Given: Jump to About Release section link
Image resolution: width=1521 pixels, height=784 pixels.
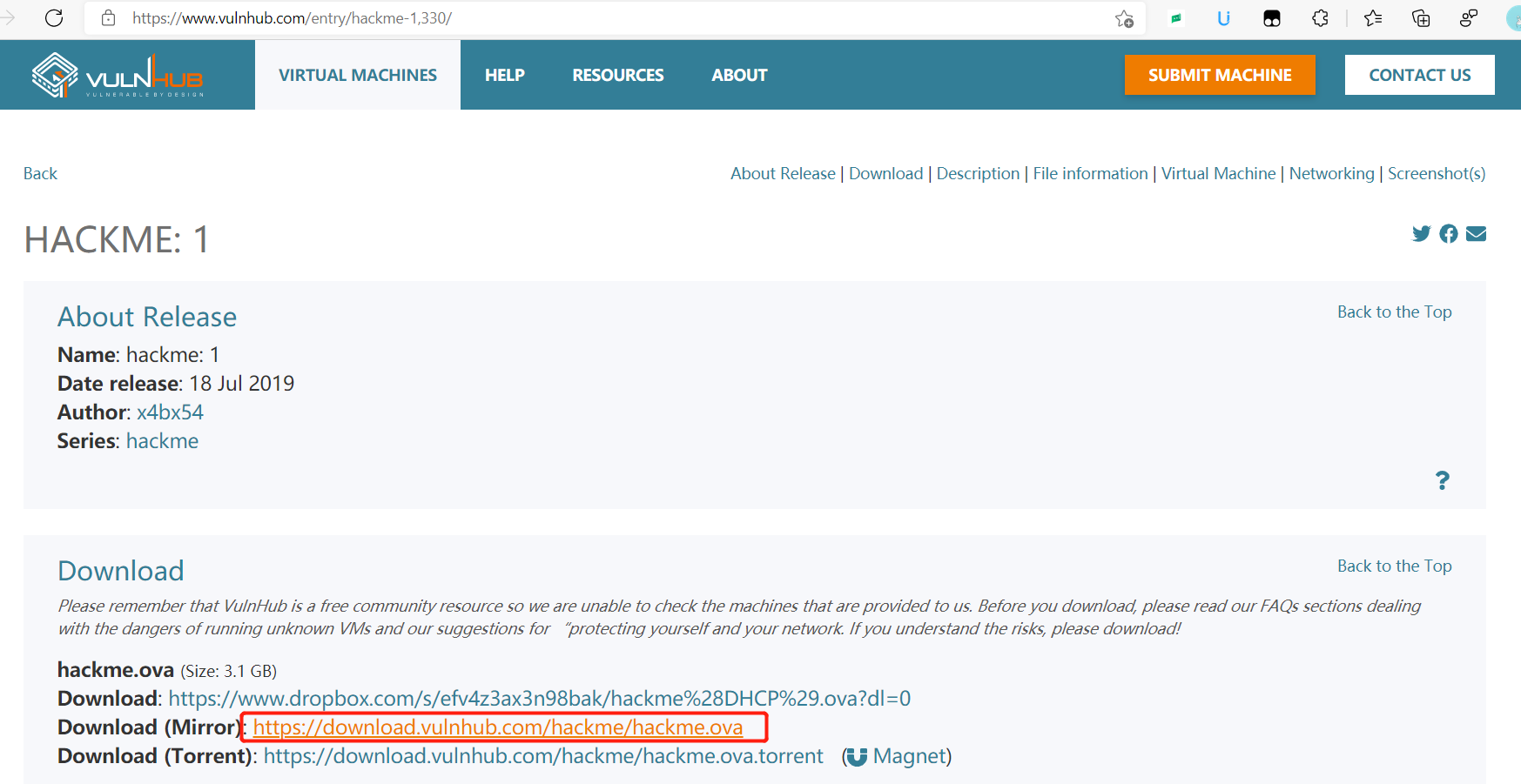Looking at the screenshot, I should 783,173.
